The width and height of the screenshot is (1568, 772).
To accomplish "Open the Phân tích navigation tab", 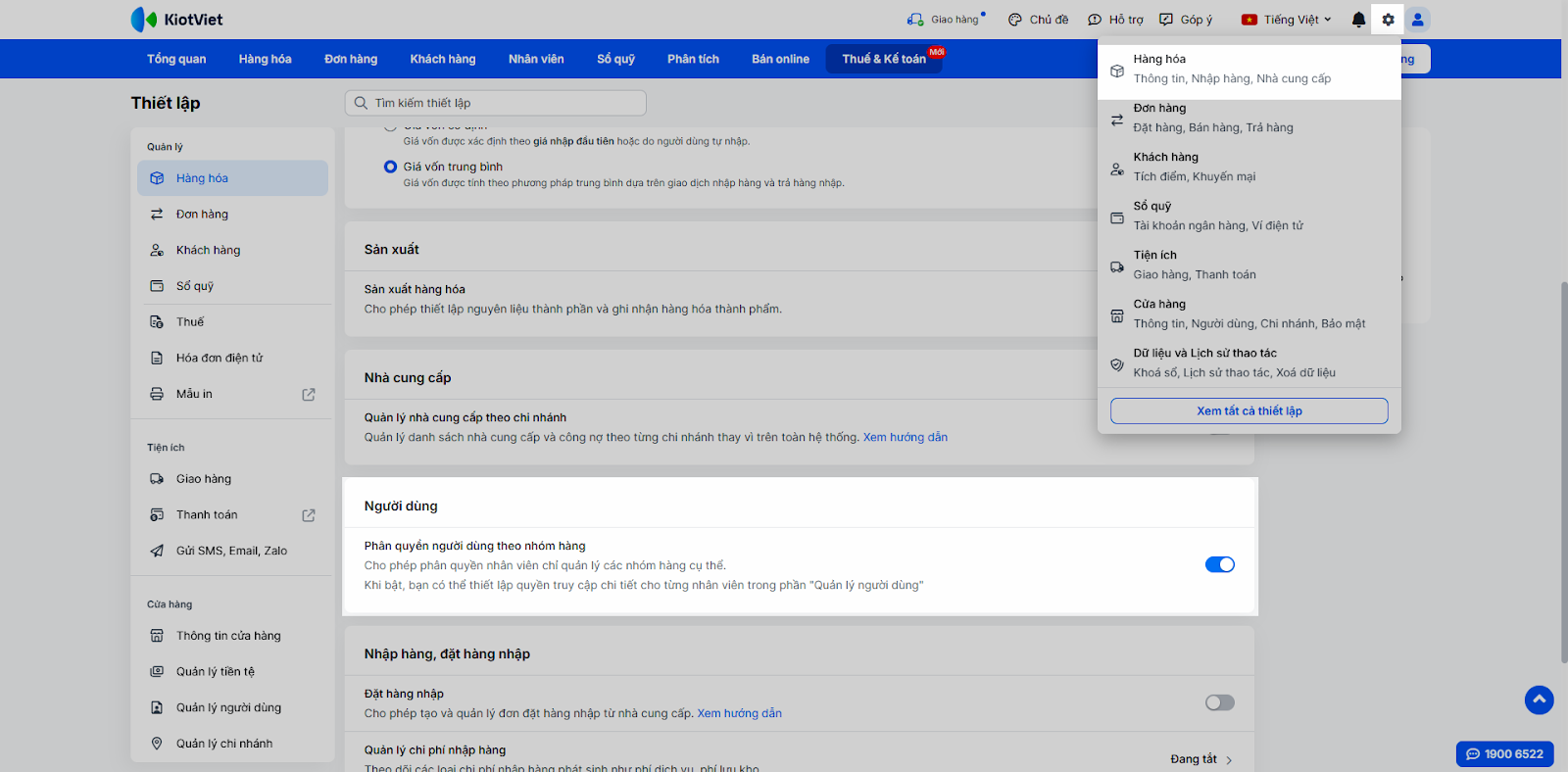I will pyautogui.click(x=693, y=59).
